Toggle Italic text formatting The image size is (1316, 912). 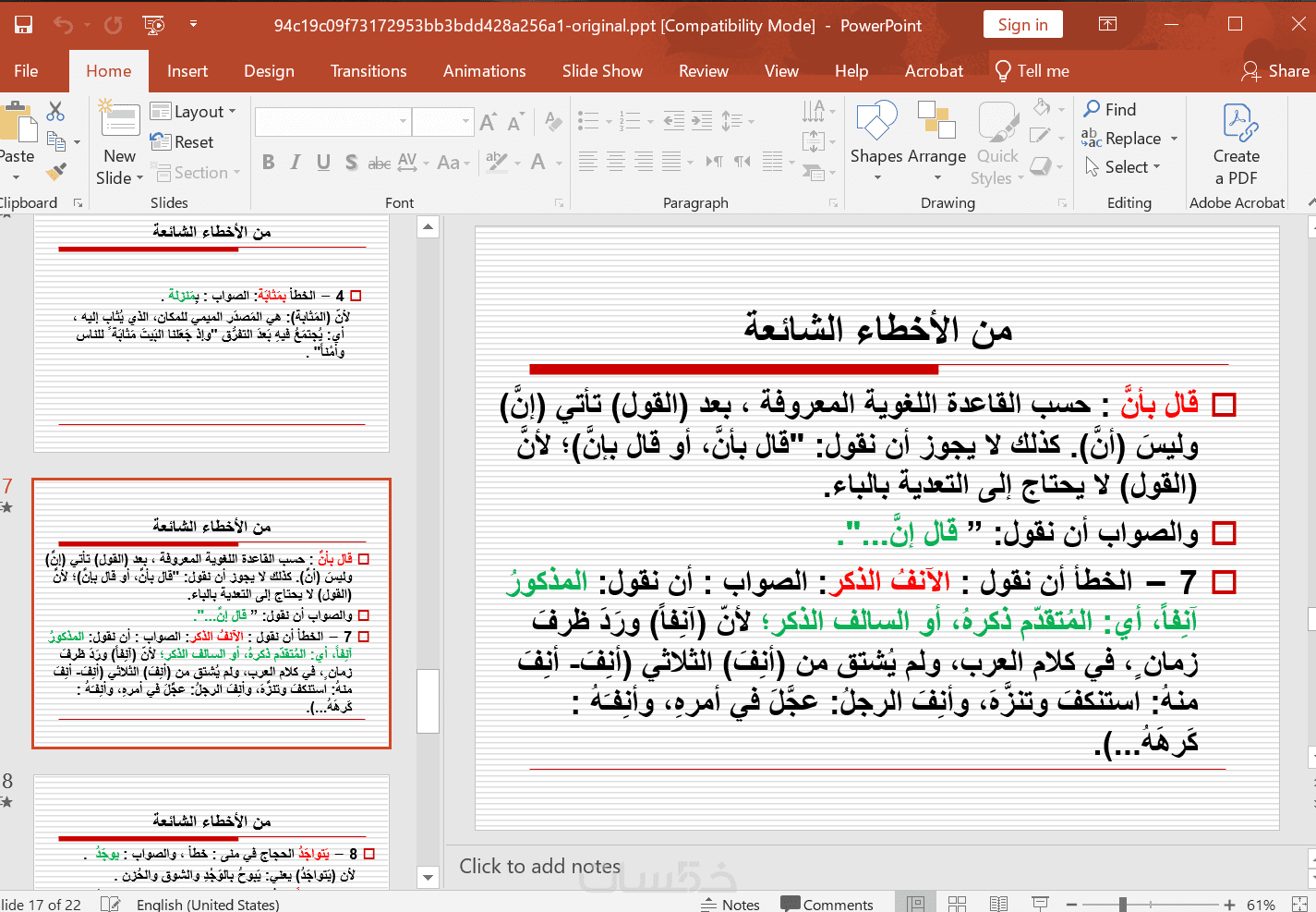(x=296, y=163)
